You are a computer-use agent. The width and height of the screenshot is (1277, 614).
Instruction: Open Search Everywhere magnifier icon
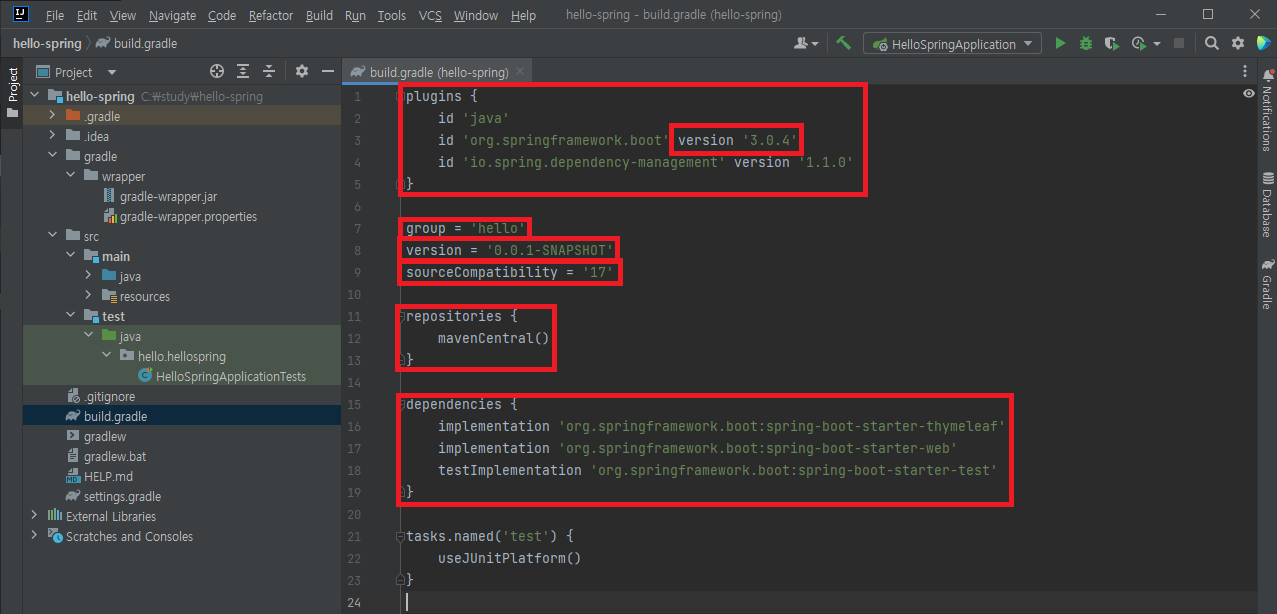click(x=1211, y=43)
